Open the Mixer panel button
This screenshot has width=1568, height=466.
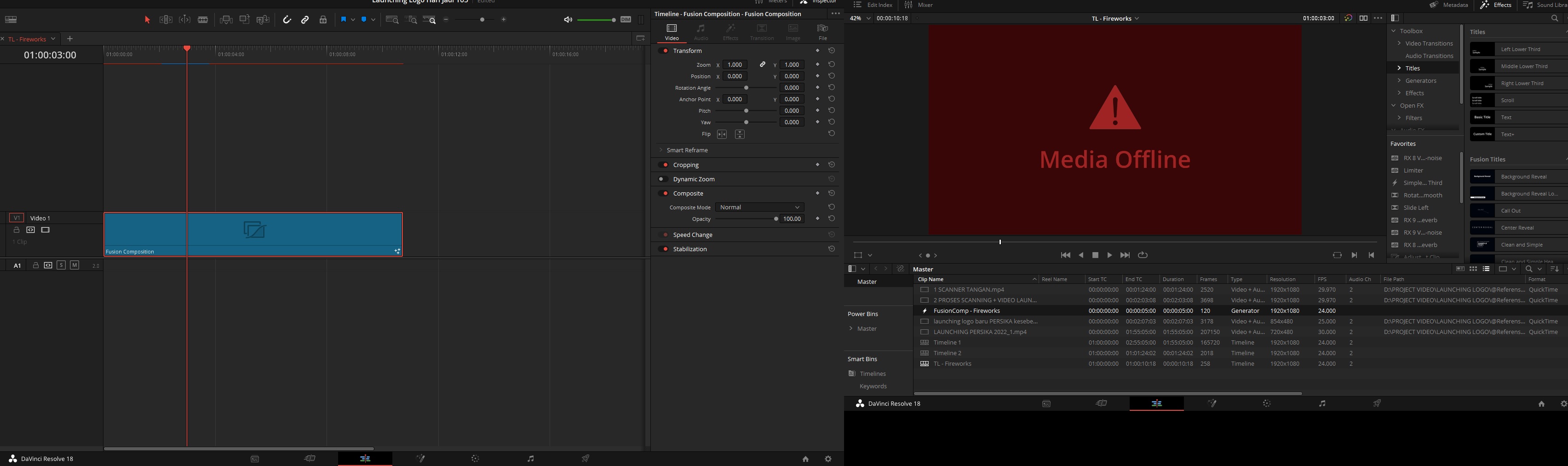[919, 5]
